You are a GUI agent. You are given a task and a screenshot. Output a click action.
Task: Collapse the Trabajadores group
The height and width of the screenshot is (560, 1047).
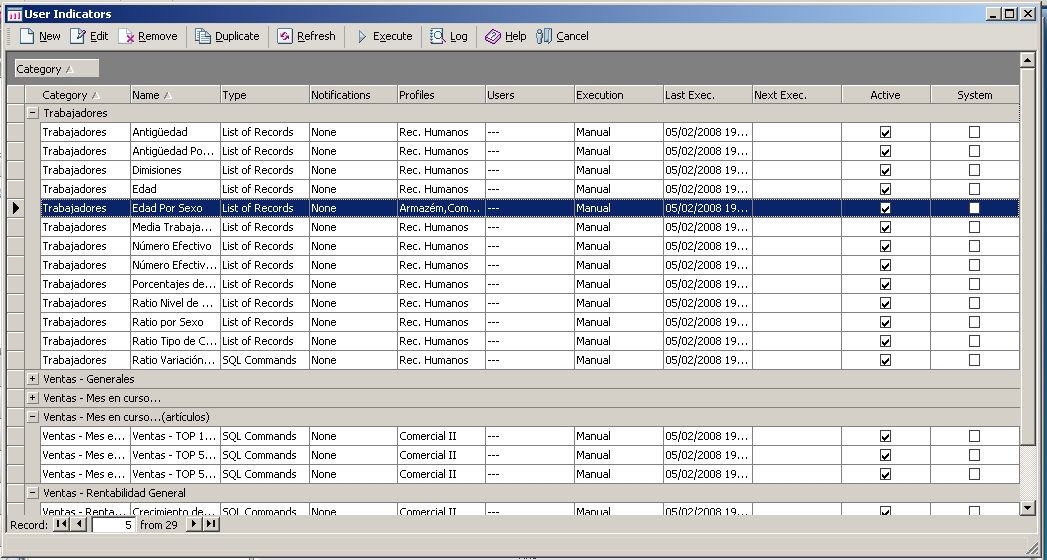[33, 113]
